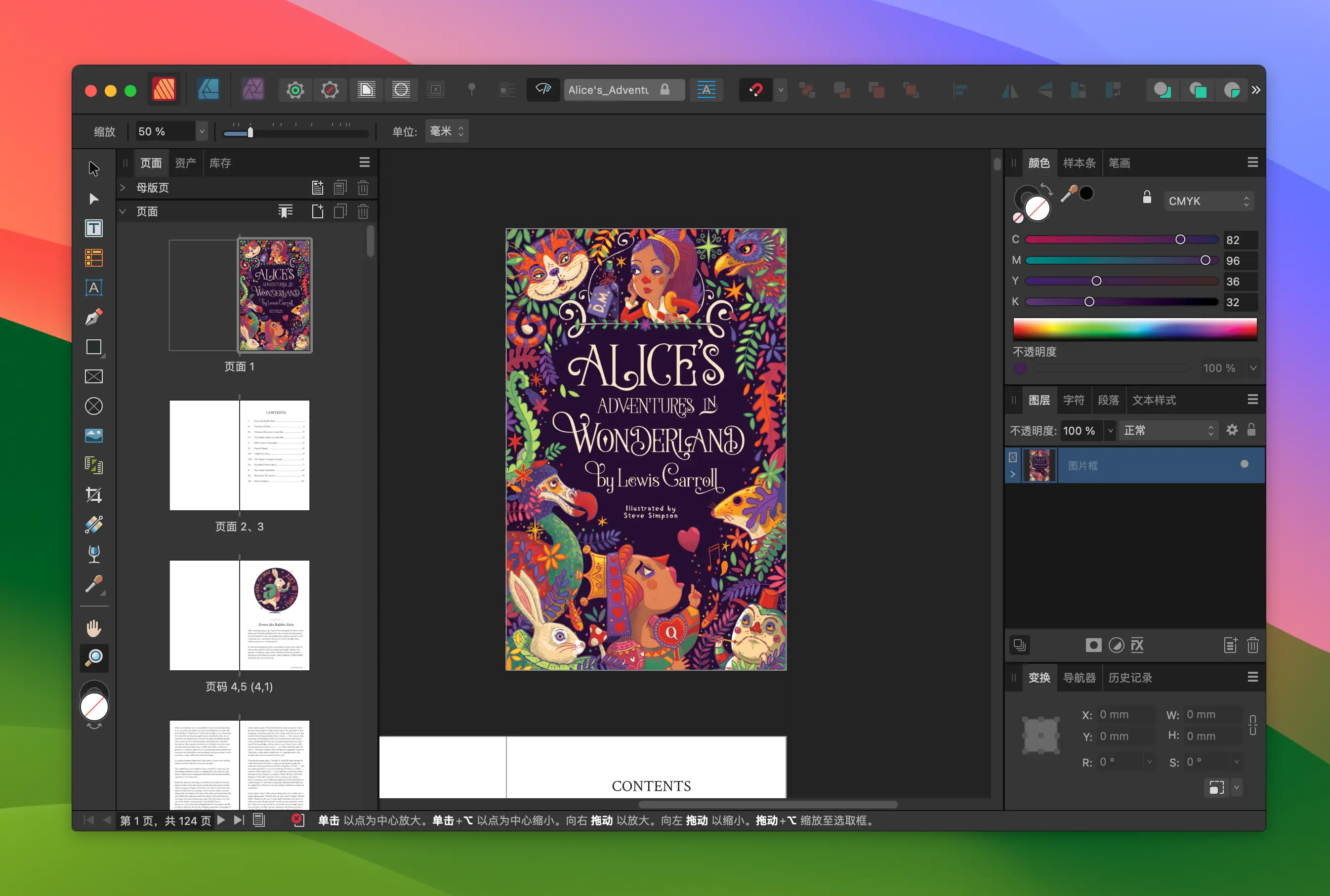Choose the Vector Crop tool

(x=94, y=495)
